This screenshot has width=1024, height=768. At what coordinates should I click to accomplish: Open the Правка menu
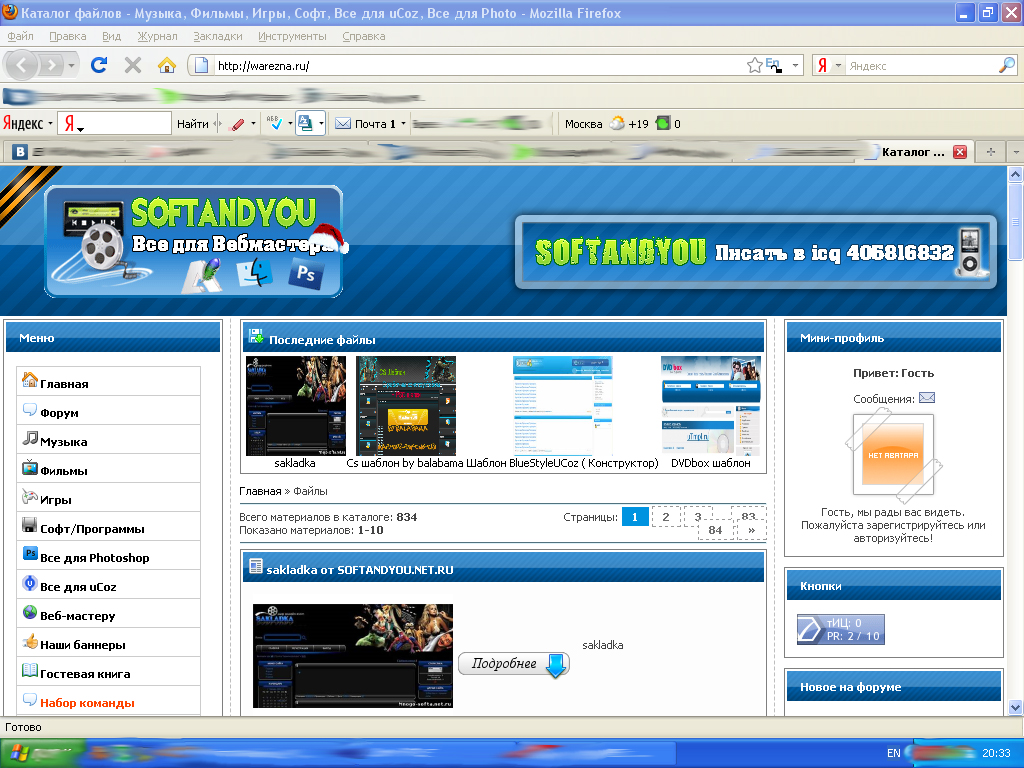67,36
